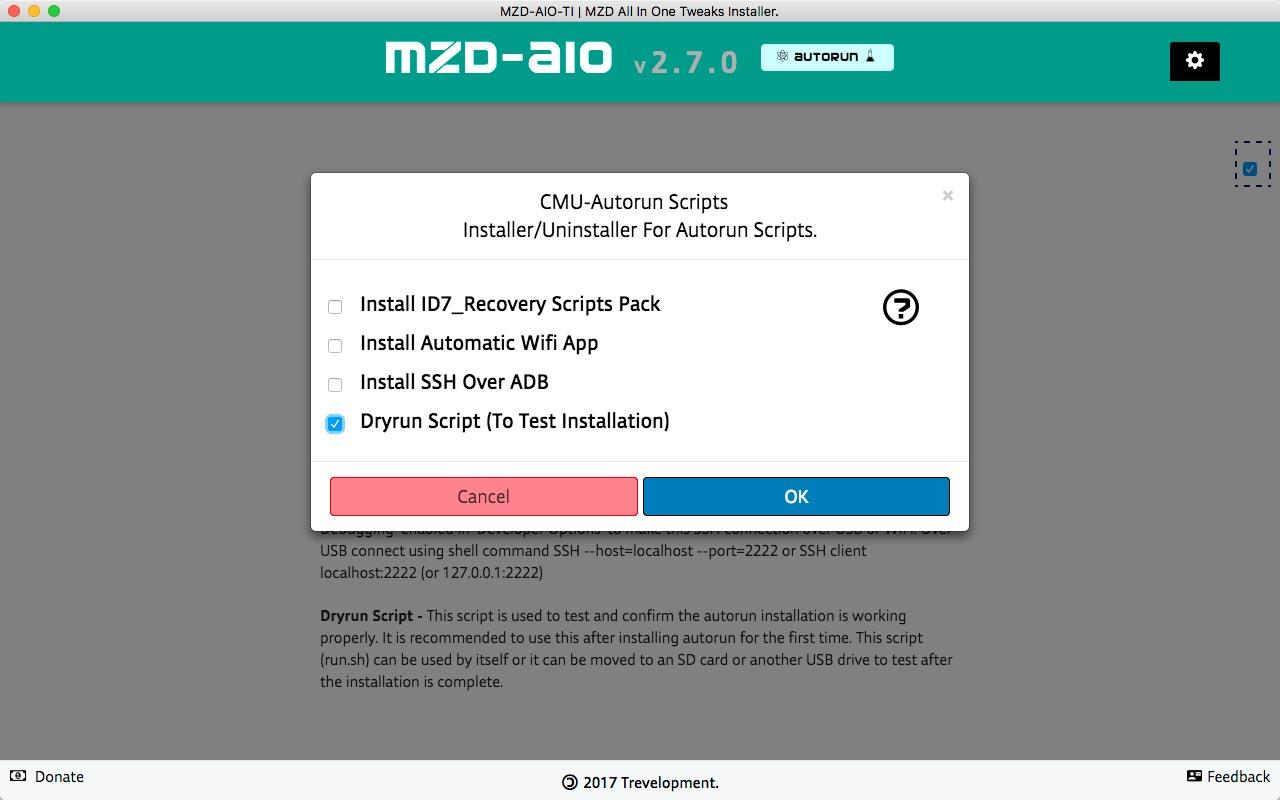Close the CMU-Autorun Scripts dialog with X
1280x800 pixels.
pos(947,196)
